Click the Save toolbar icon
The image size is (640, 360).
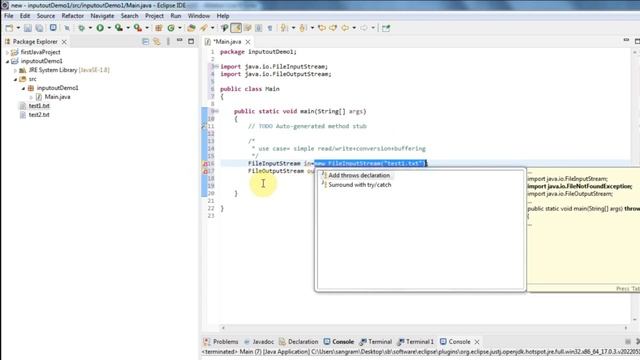[28, 28]
